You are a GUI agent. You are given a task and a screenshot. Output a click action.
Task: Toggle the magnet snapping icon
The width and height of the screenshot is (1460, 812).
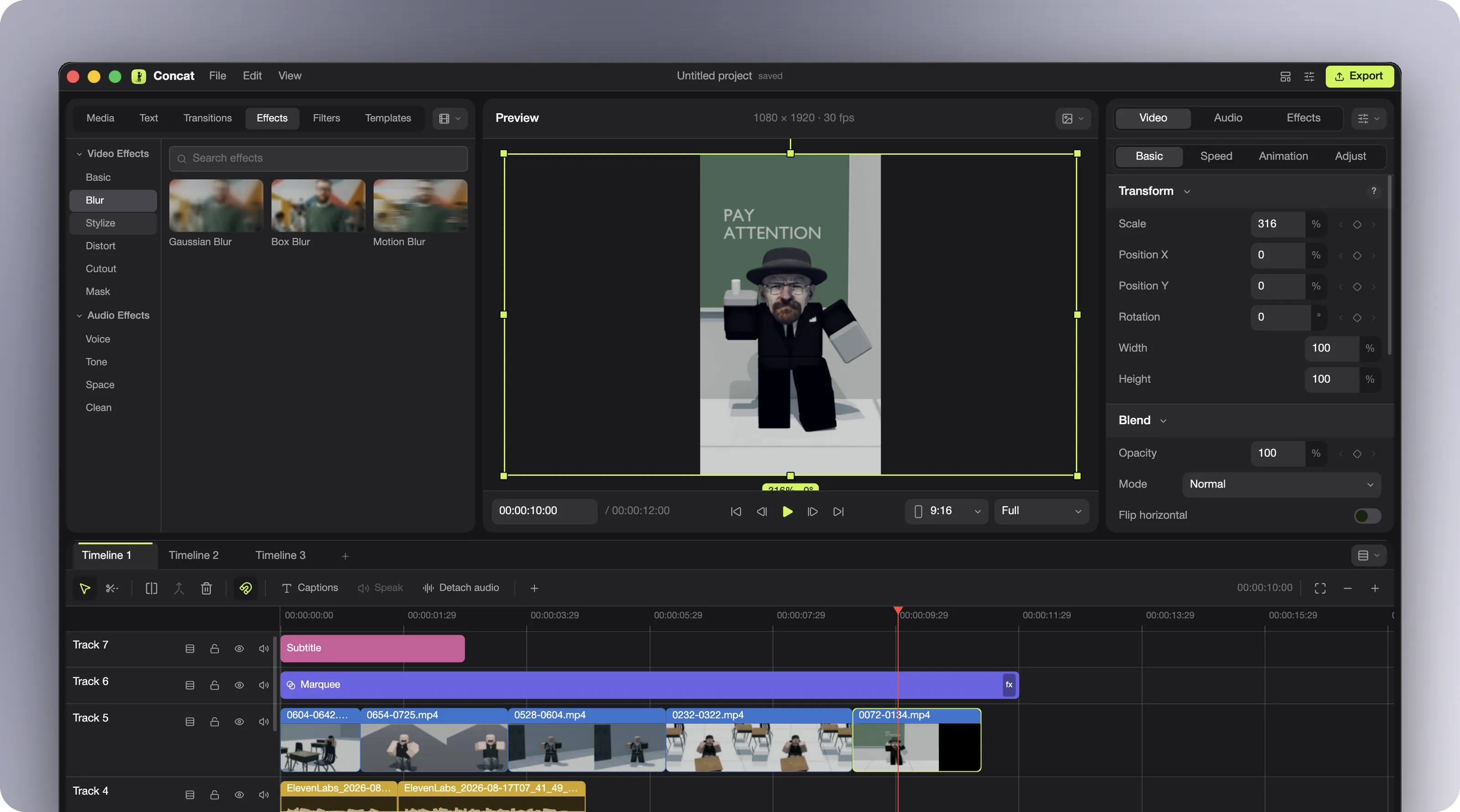pyautogui.click(x=245, y=588)
